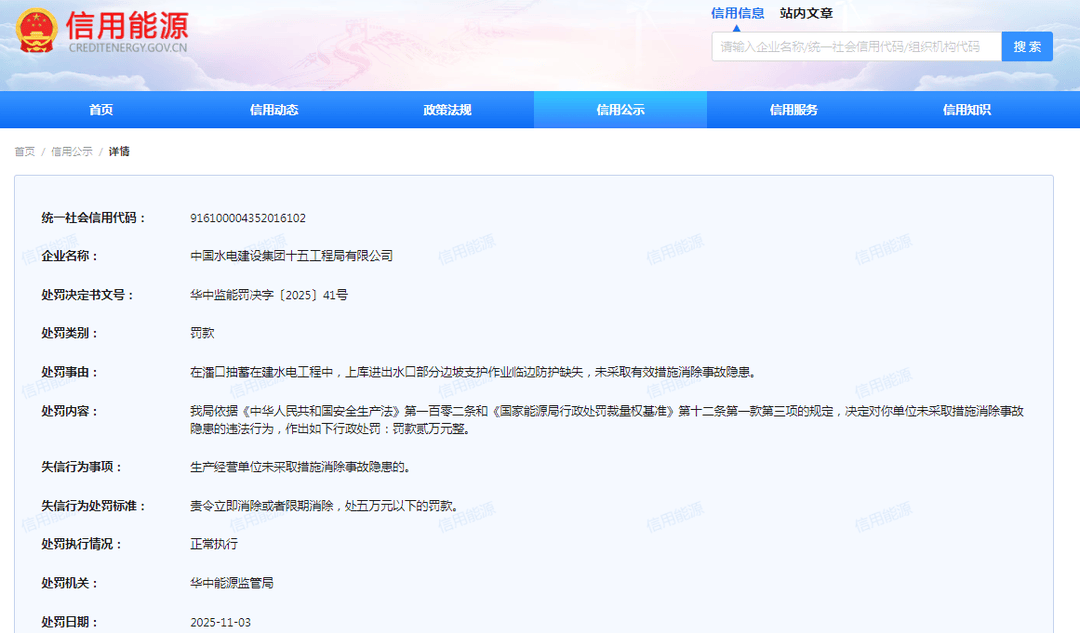Select the 信用信息 search tab

click(x=737, y=14)
